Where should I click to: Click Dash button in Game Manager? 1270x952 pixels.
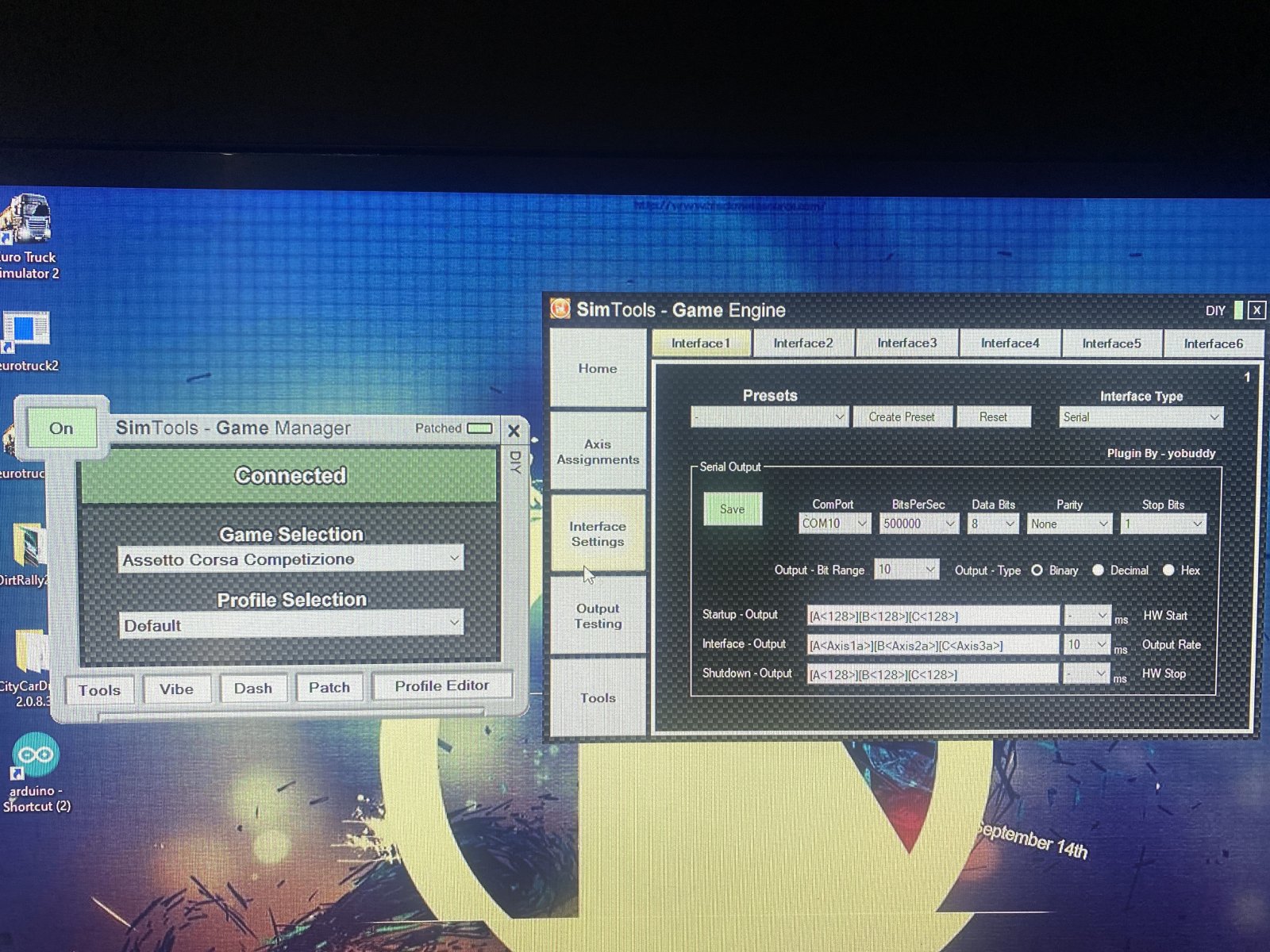253,688
